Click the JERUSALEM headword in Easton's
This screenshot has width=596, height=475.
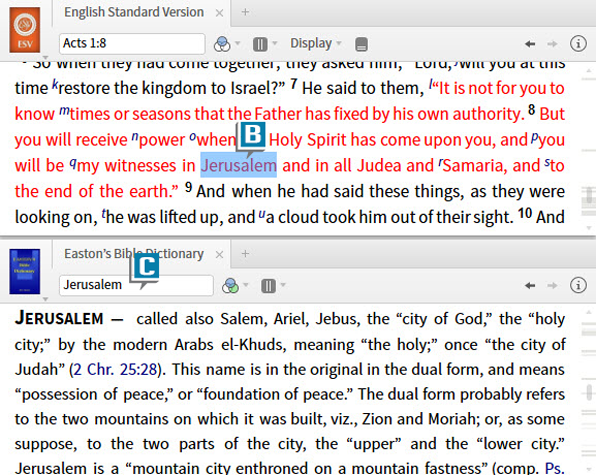pos(59,318)
